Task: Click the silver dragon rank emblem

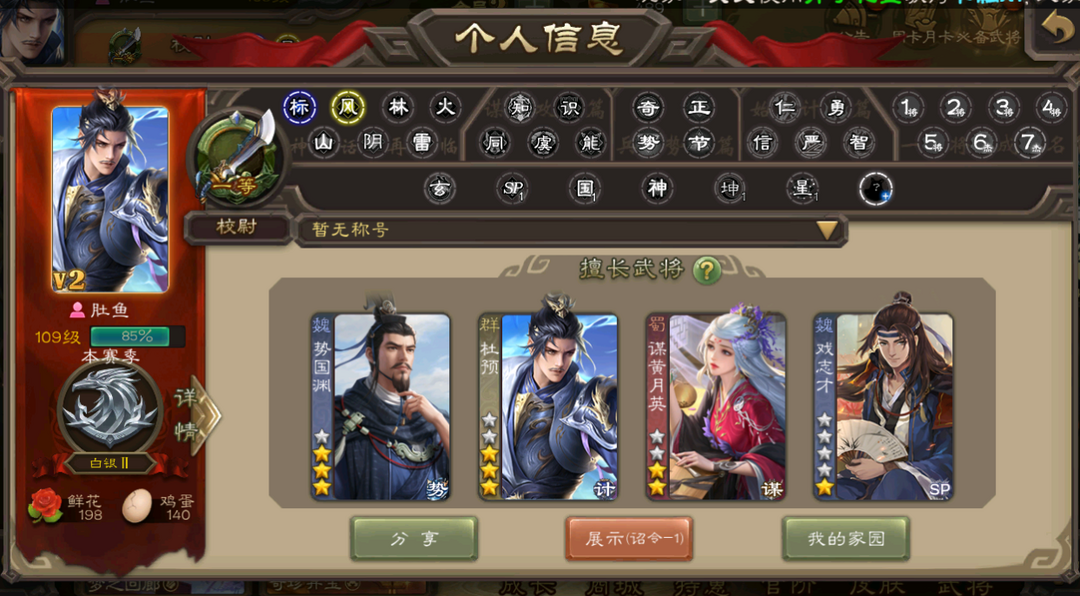Action: click(110, 409)
